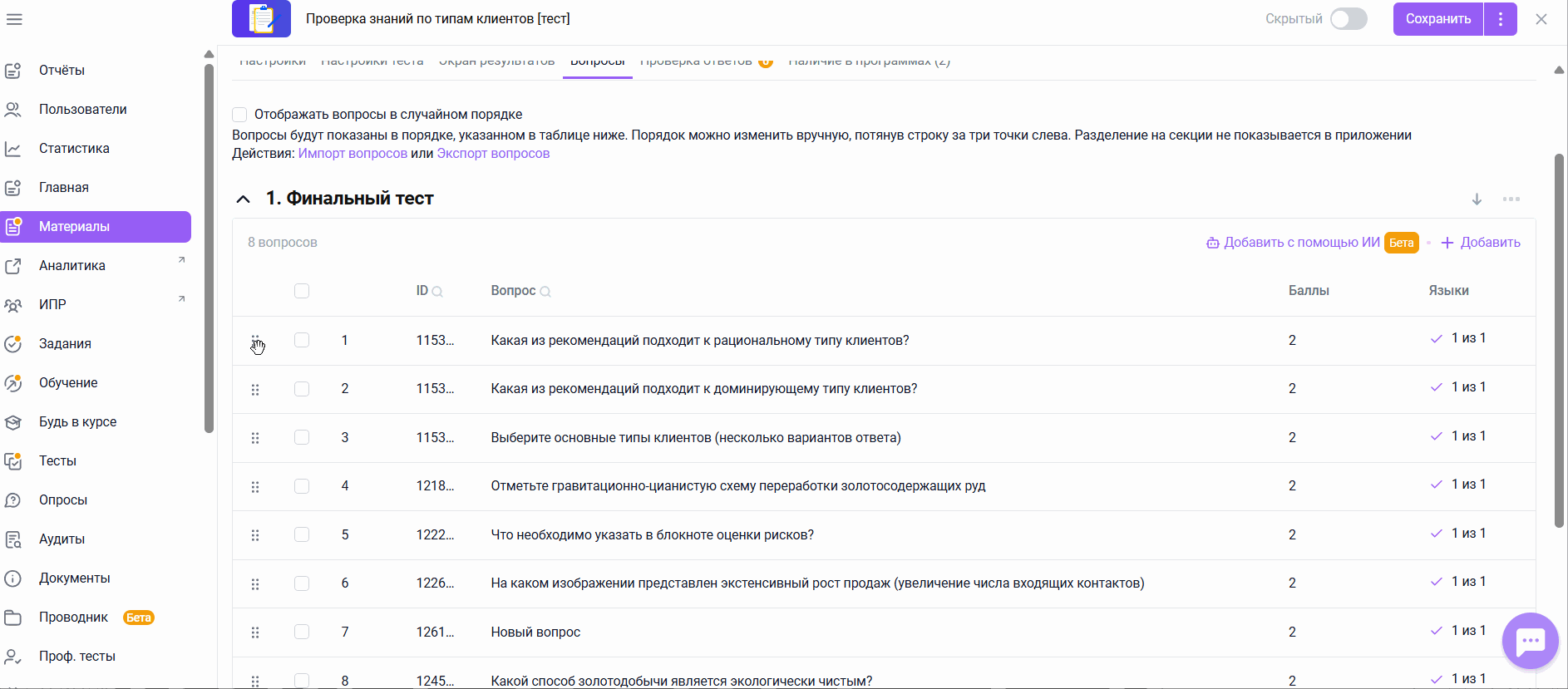
Task: Grab drag handle of question row 5
Action: (x=255, y=535)
